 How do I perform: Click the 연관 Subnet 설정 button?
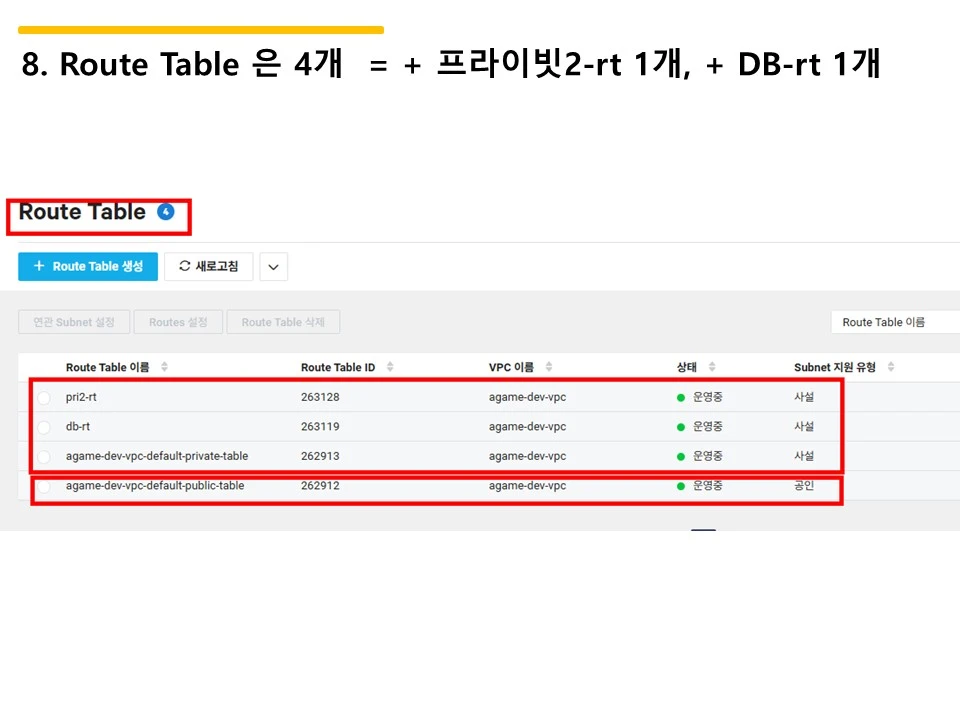73,322
